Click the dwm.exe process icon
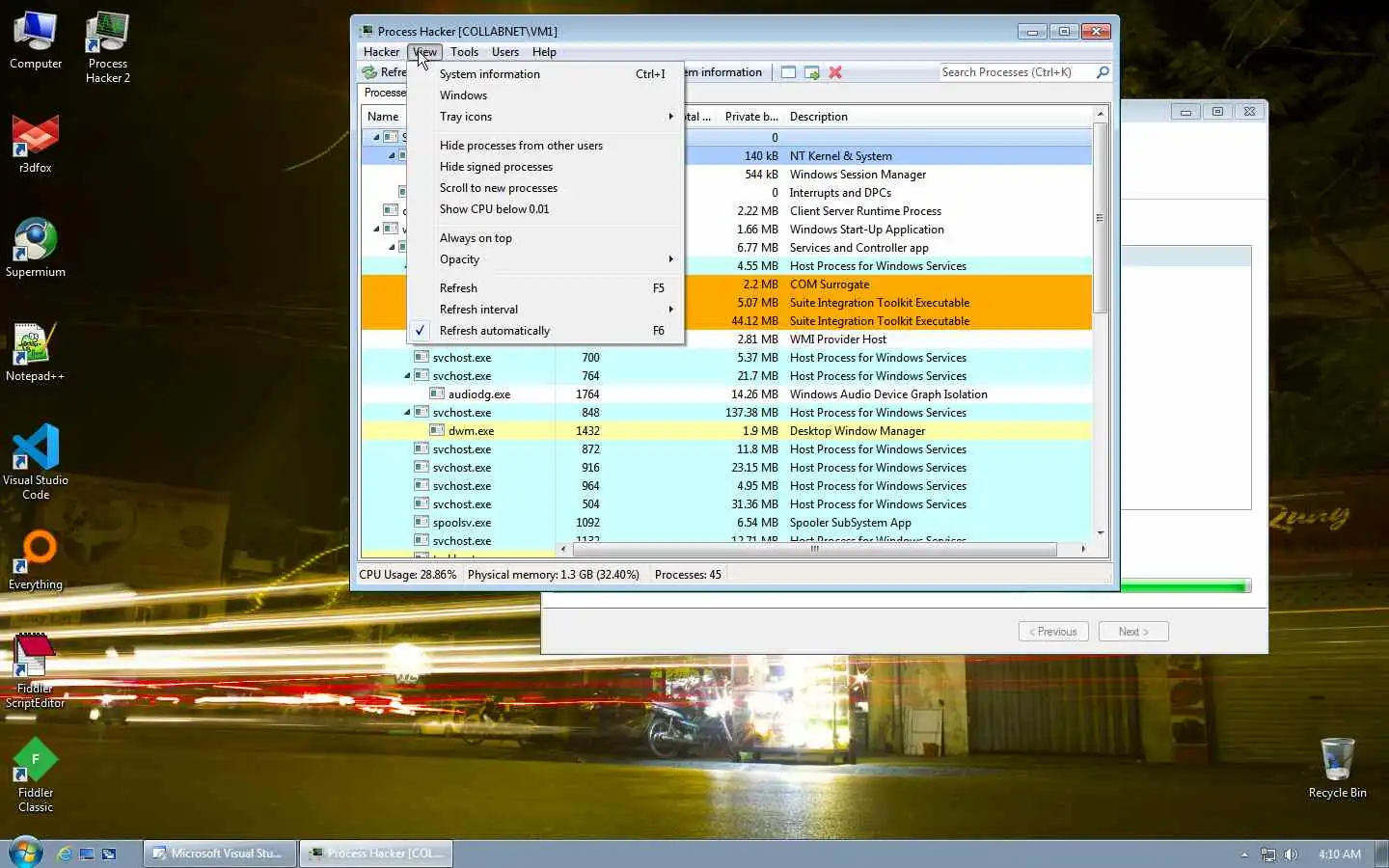Viewport: 1389px width, 868px height. (437, 430)
